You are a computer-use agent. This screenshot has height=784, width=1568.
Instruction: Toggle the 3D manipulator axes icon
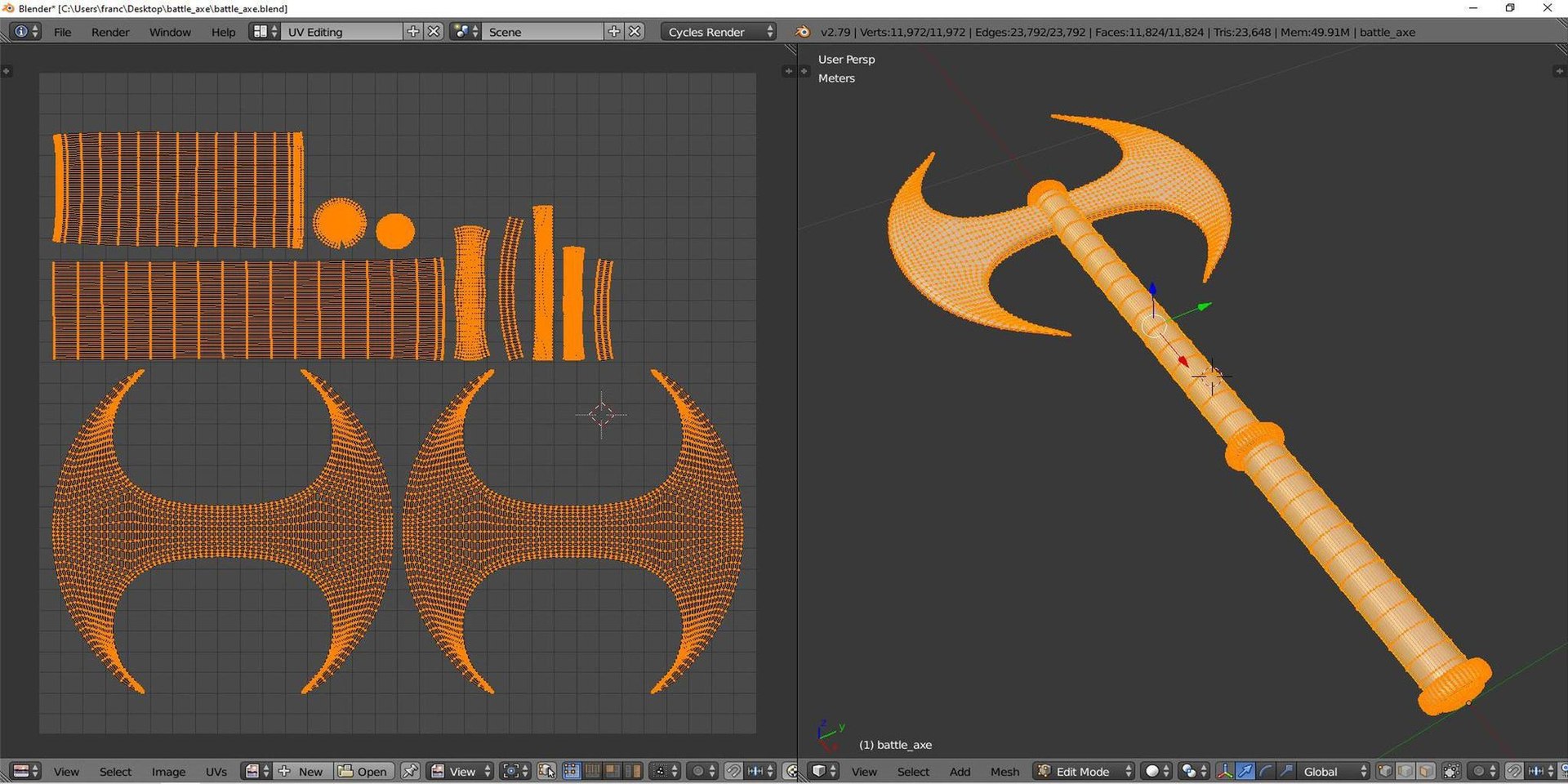tap(1224, 771)
